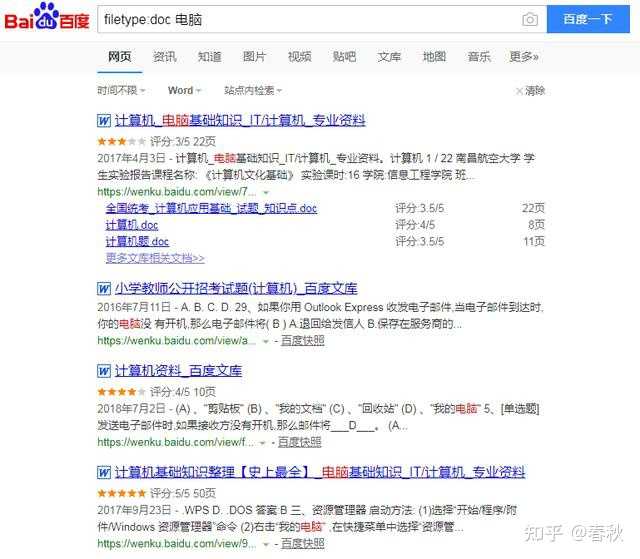
Task: Click the text 评分:4/5 10页
Action: (183, 392)
